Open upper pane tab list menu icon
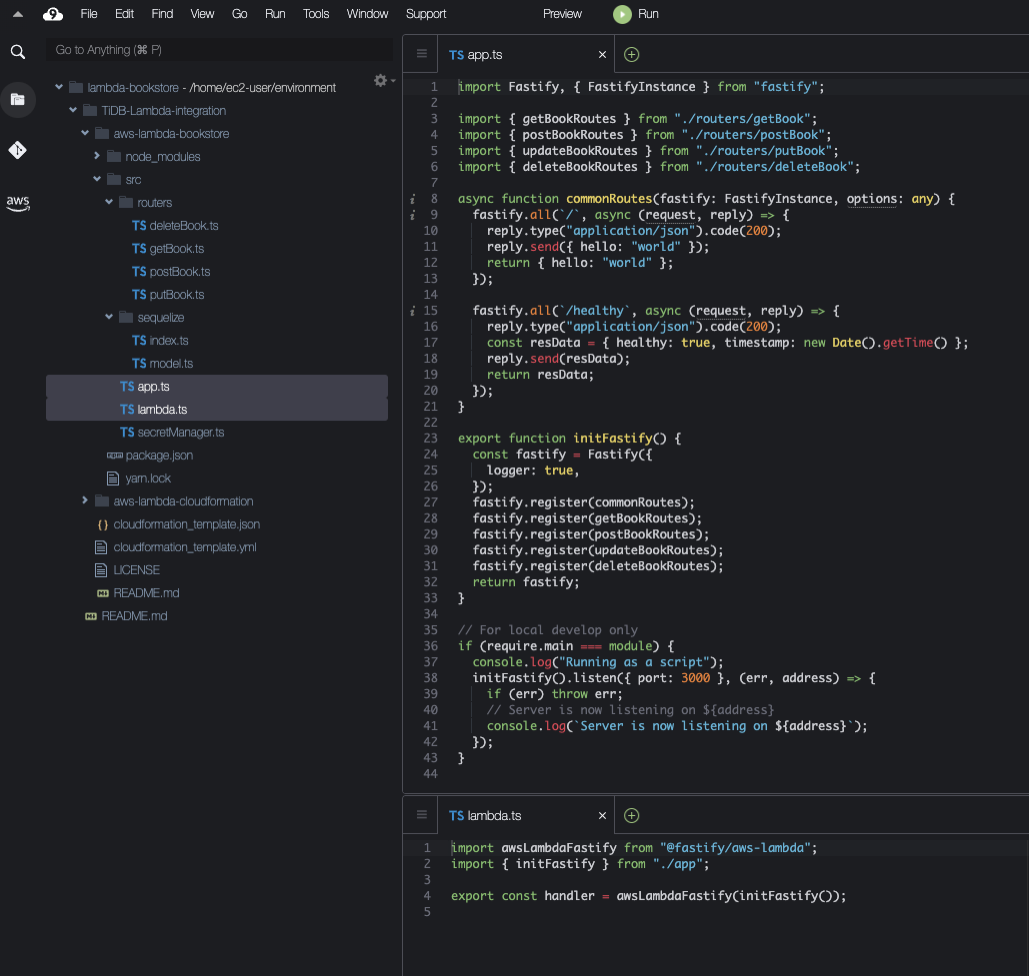This screenshot has width=1029, height=976. click(422, 53)
